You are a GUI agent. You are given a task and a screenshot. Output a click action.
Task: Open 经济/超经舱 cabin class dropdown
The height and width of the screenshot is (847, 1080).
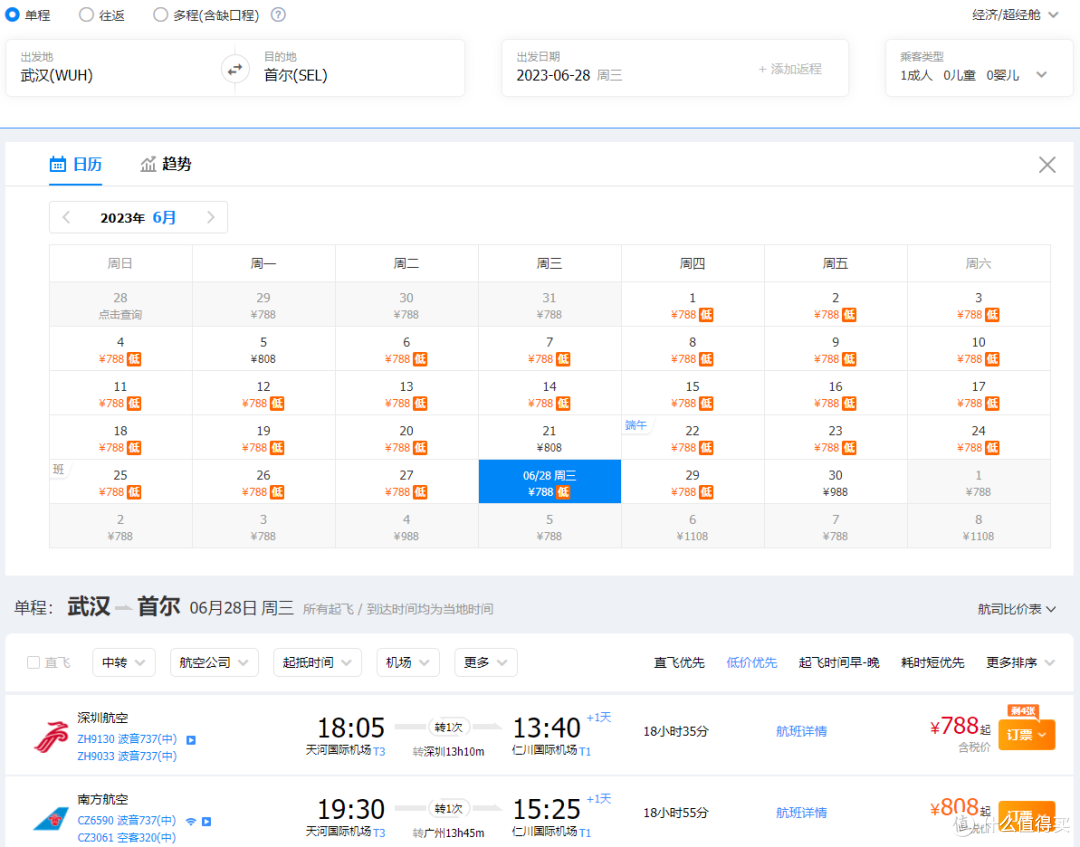[1015, 14]
